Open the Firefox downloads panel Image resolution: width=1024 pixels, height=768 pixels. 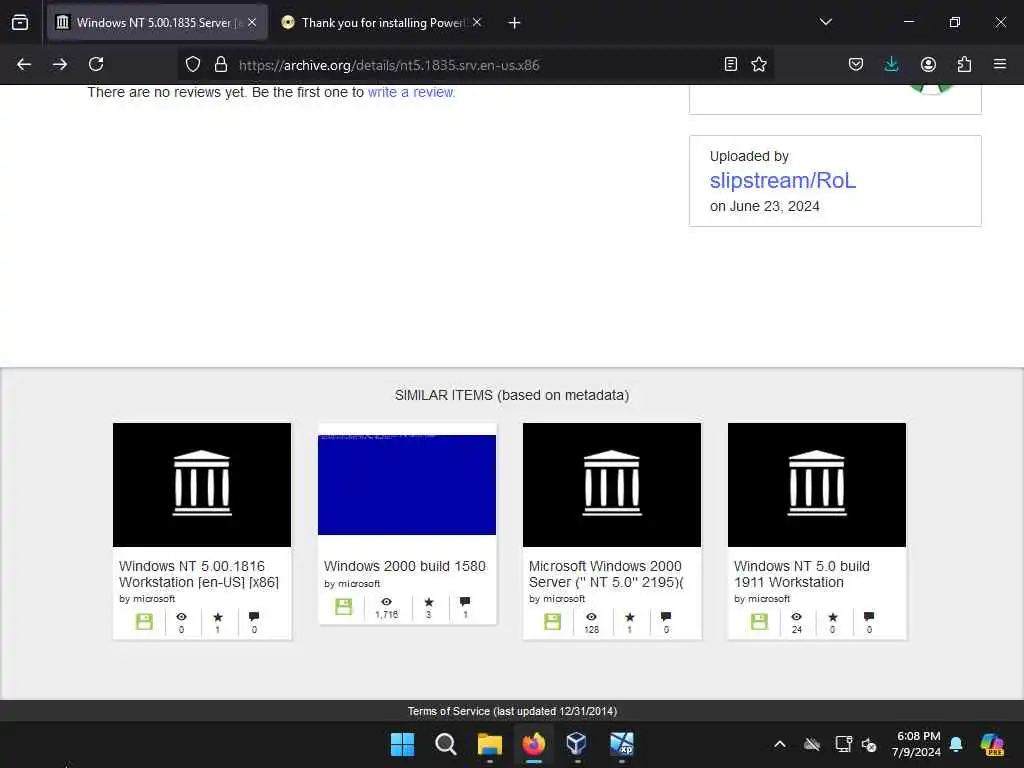pyautogui.click(x=891, y=64)
